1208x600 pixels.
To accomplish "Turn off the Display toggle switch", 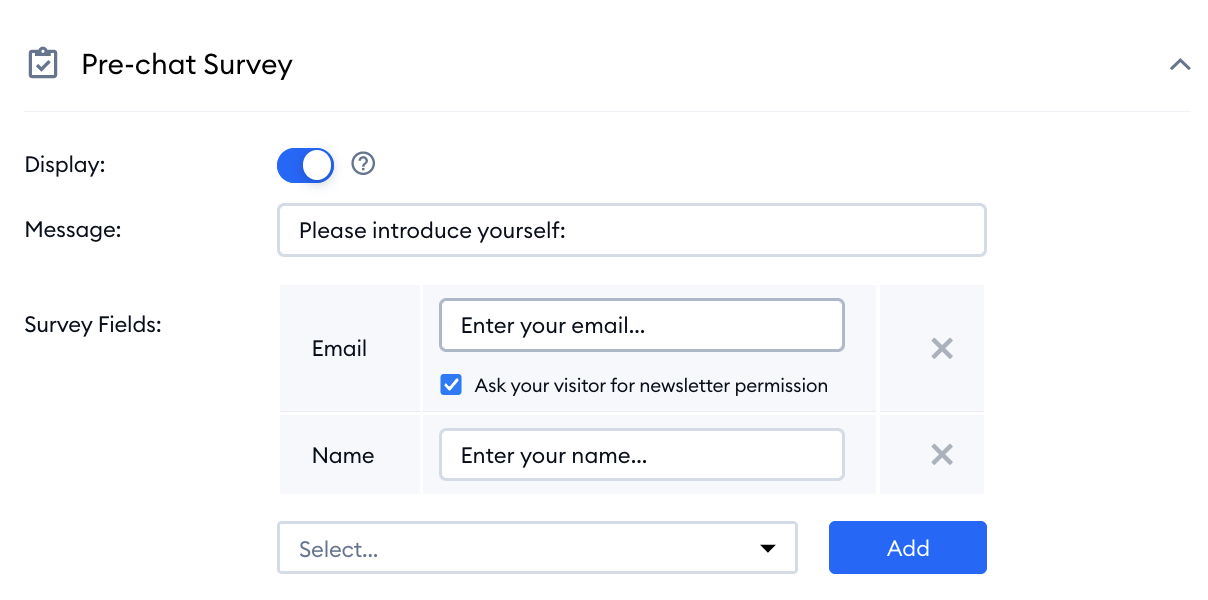I will 305,165.
